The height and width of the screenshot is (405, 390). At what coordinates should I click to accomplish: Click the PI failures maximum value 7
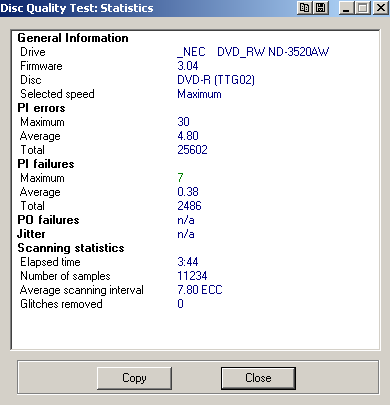coord(180,178)
